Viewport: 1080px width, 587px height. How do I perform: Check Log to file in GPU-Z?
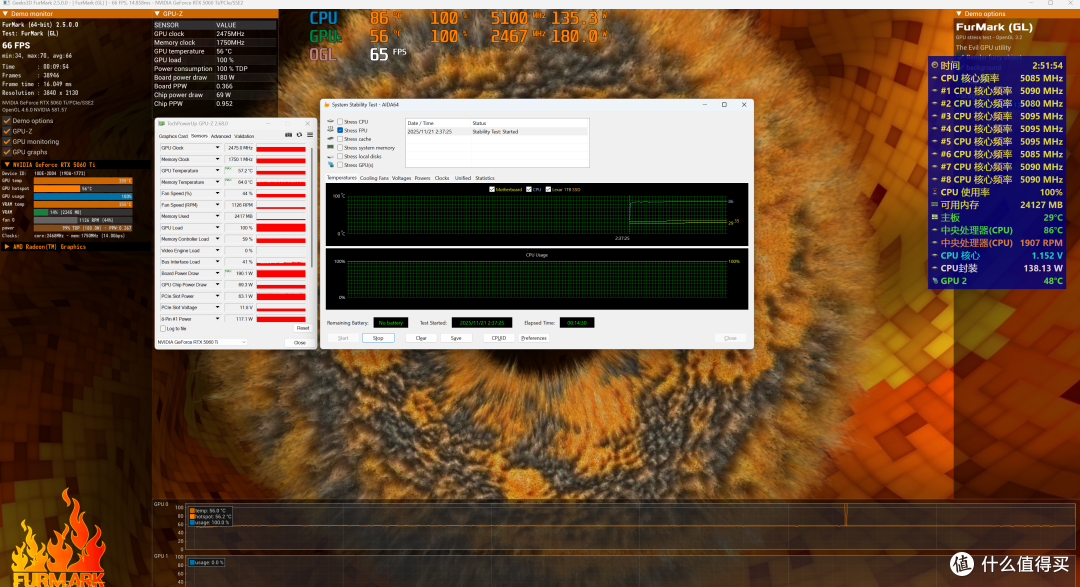pos(163,329)
